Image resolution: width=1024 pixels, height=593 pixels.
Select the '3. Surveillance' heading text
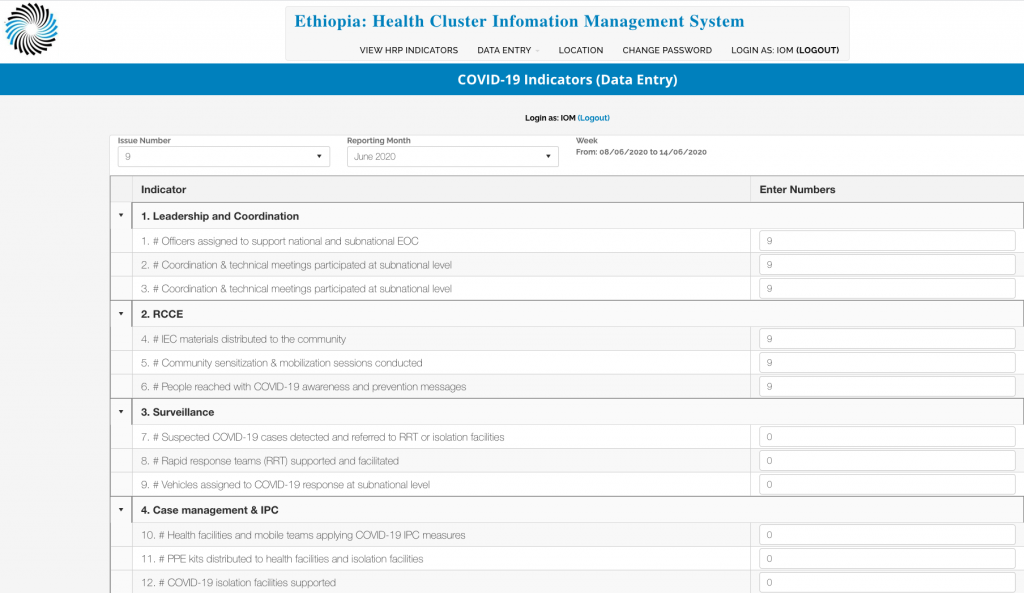click(178, 412)
